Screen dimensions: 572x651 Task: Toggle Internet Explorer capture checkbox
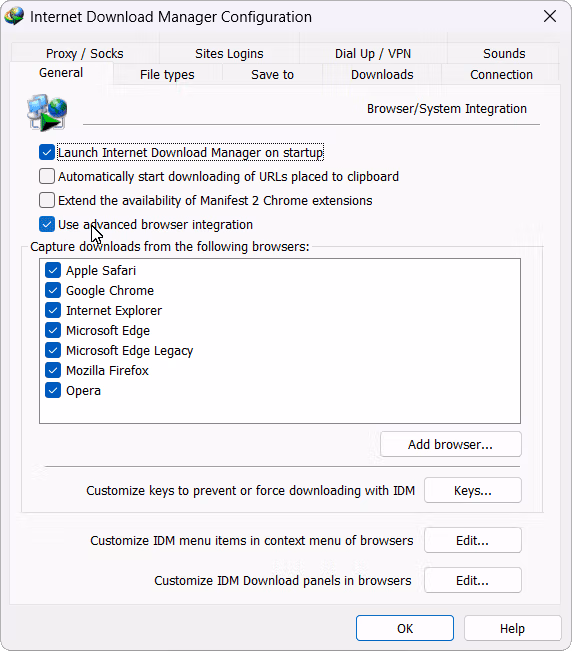pos(53,310)
